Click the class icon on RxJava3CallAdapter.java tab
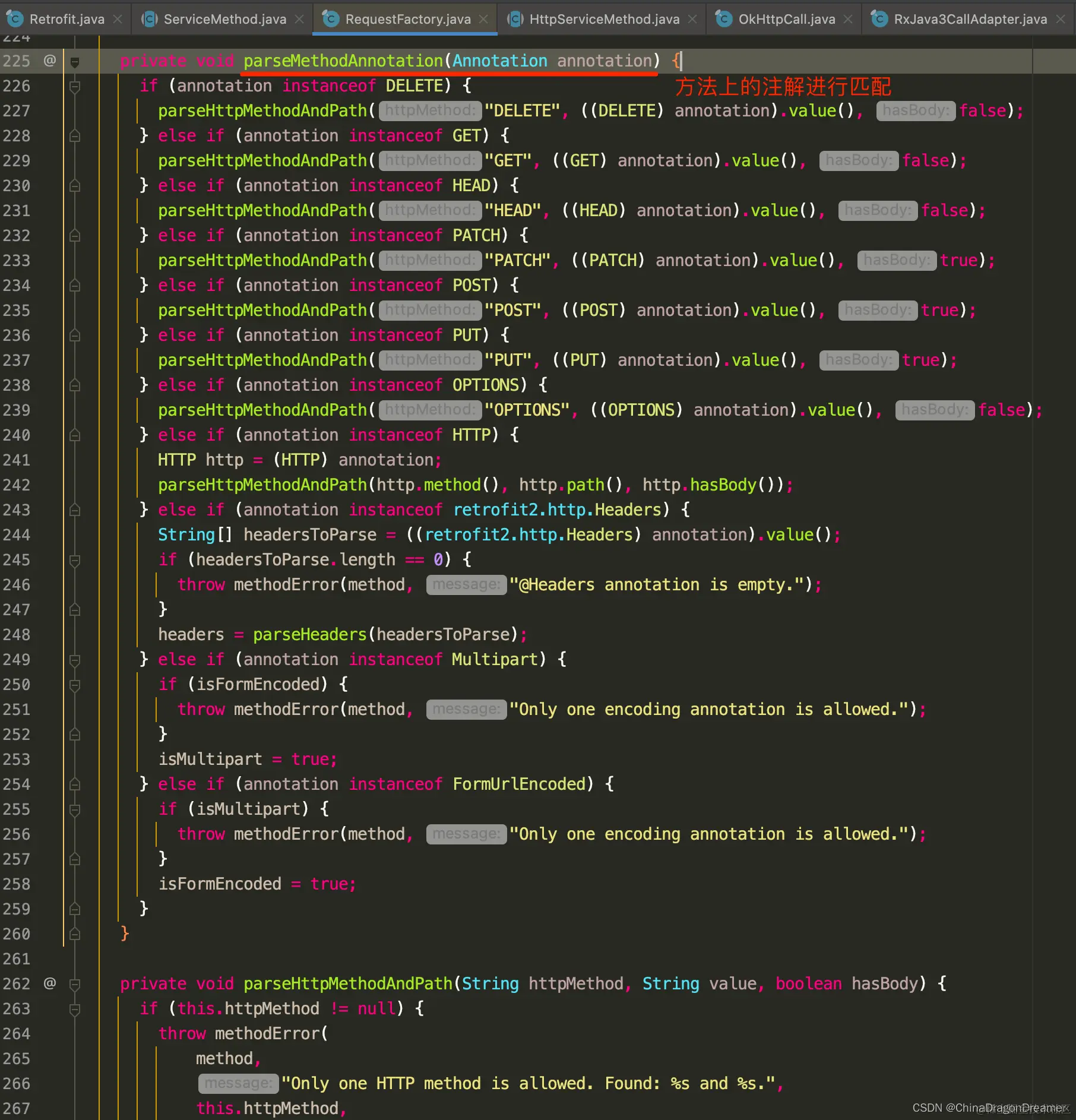The image size is (1076, 1120). [x=879, y=19]
